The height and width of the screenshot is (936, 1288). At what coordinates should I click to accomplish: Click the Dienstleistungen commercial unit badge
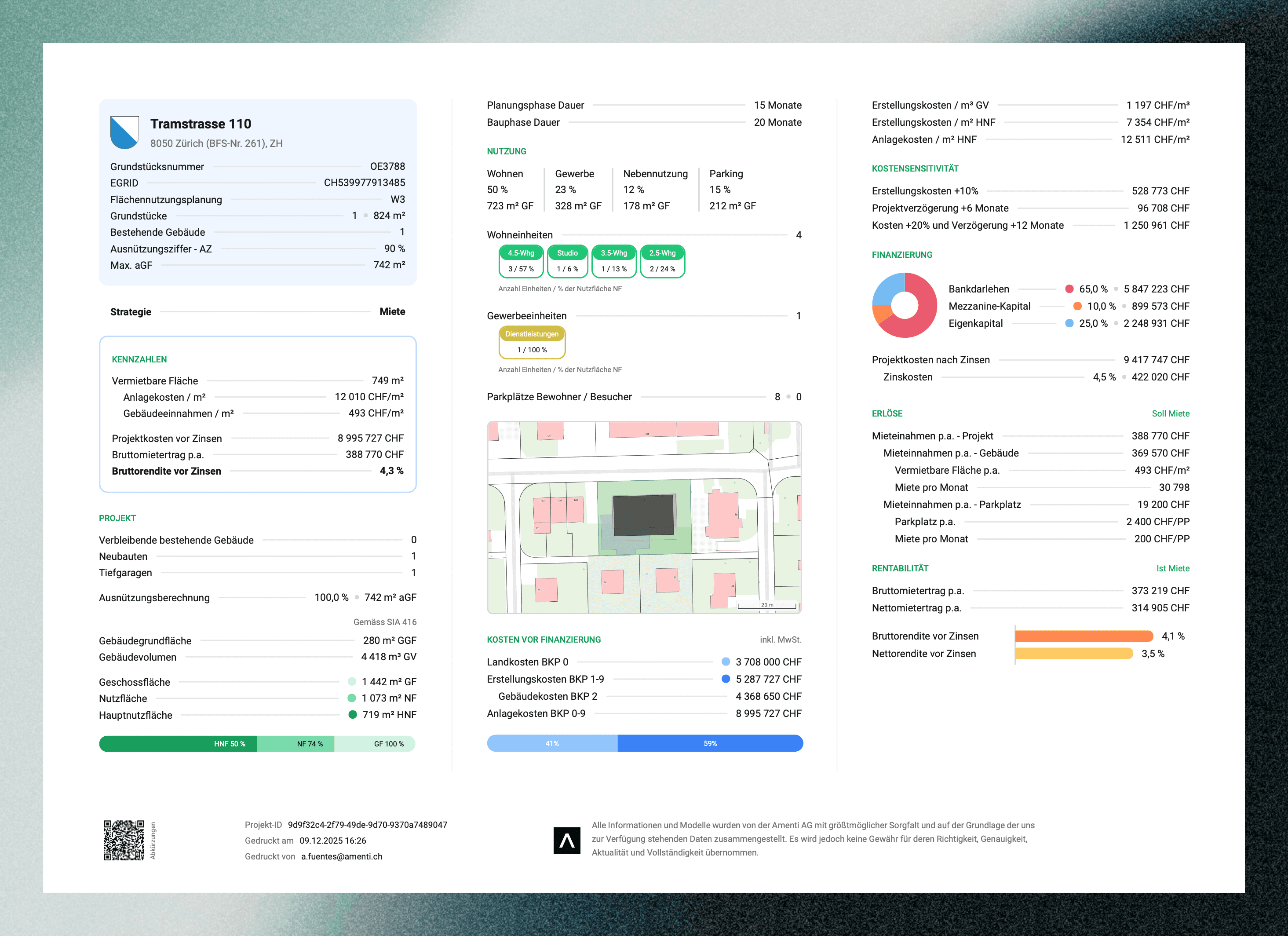click(532, 342)
